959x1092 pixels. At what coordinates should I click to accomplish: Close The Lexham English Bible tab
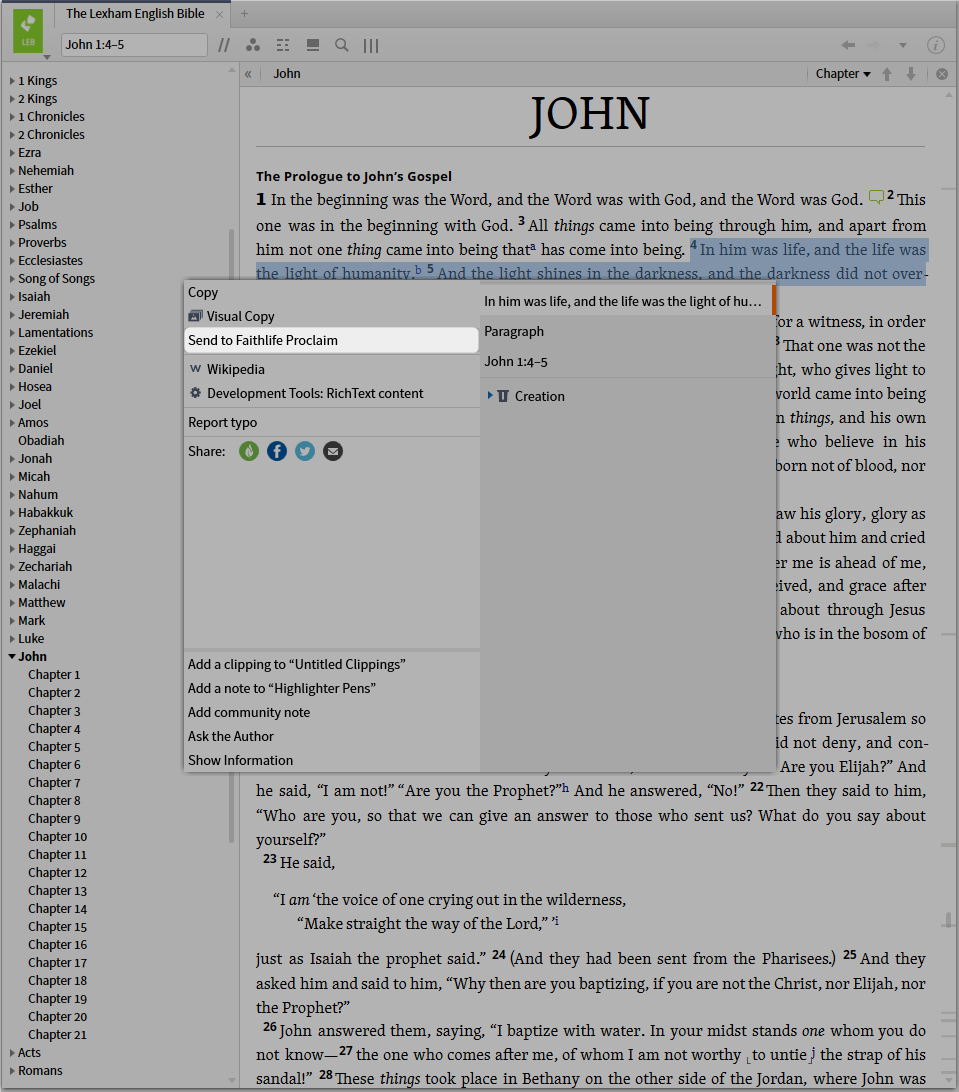click(x=219, y=14)
